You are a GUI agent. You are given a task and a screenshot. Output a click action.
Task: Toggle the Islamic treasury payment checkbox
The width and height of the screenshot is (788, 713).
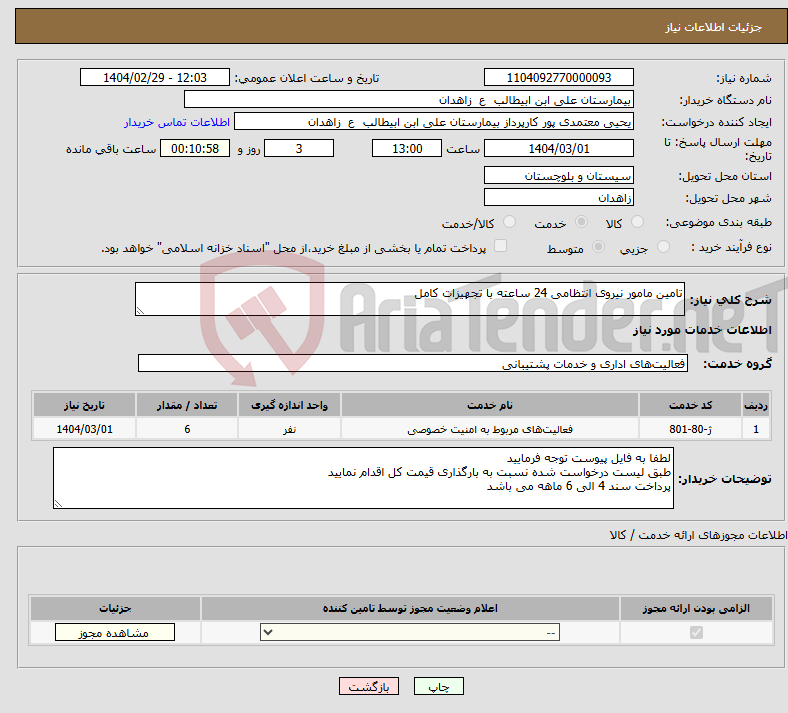tap(501, 246)
